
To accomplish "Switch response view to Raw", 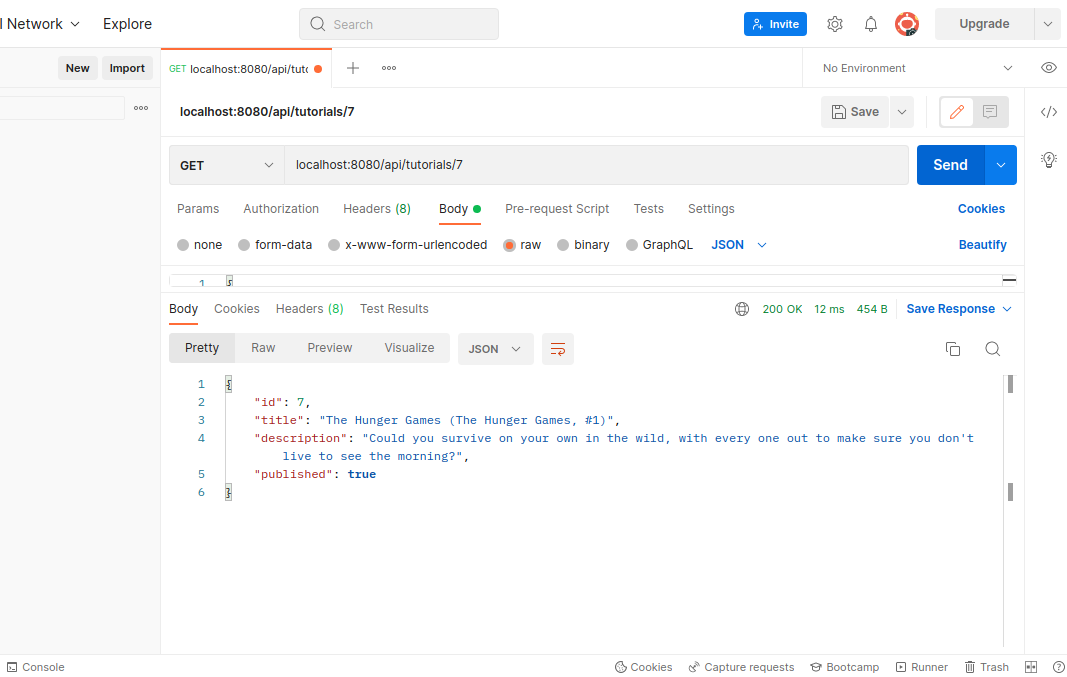I will (x=263, y=348).
